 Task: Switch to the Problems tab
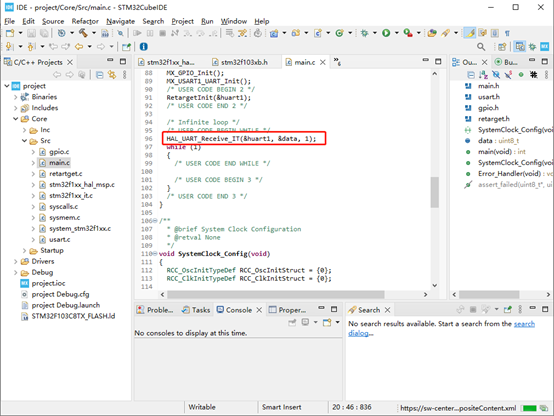[155, 310]
